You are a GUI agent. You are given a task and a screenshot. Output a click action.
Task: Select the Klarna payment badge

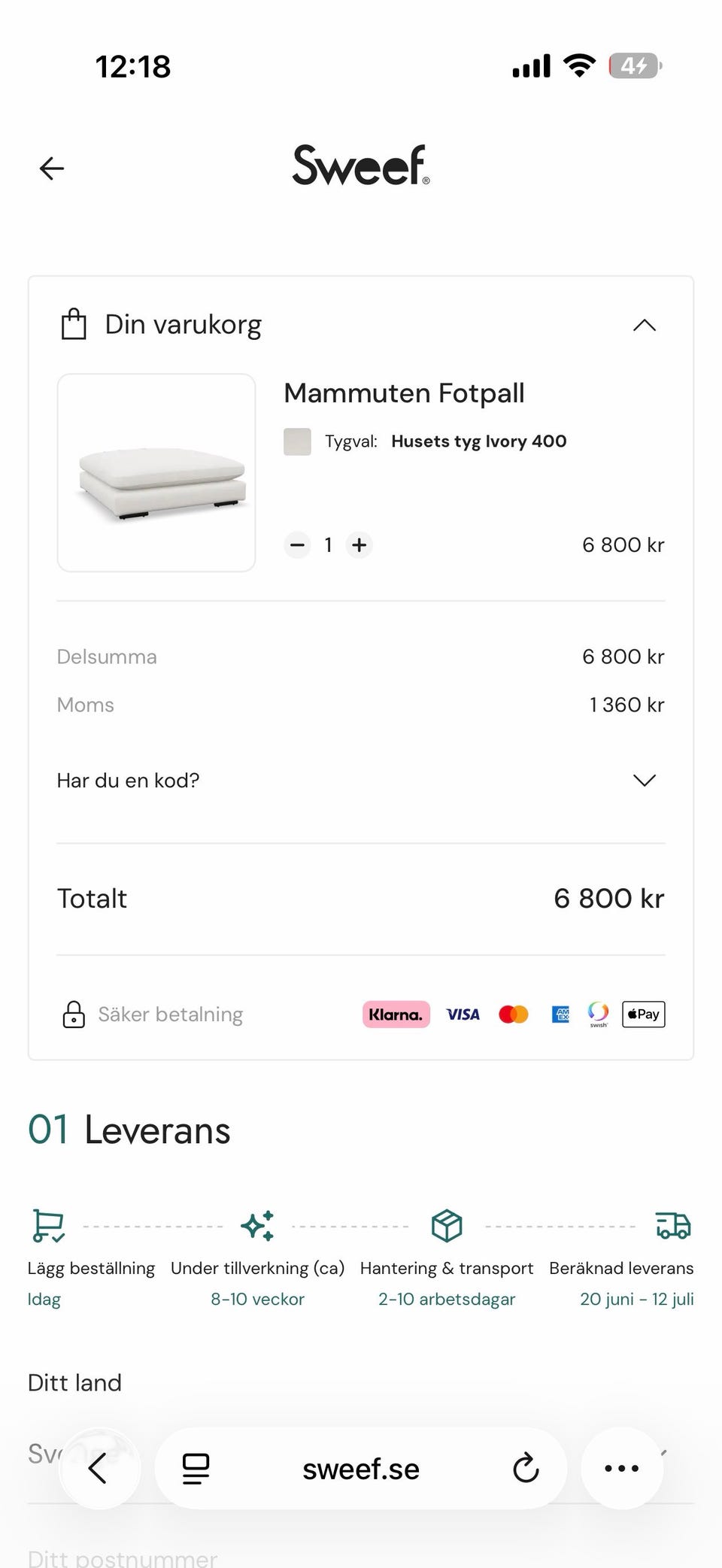click(x=396, y=1014)
